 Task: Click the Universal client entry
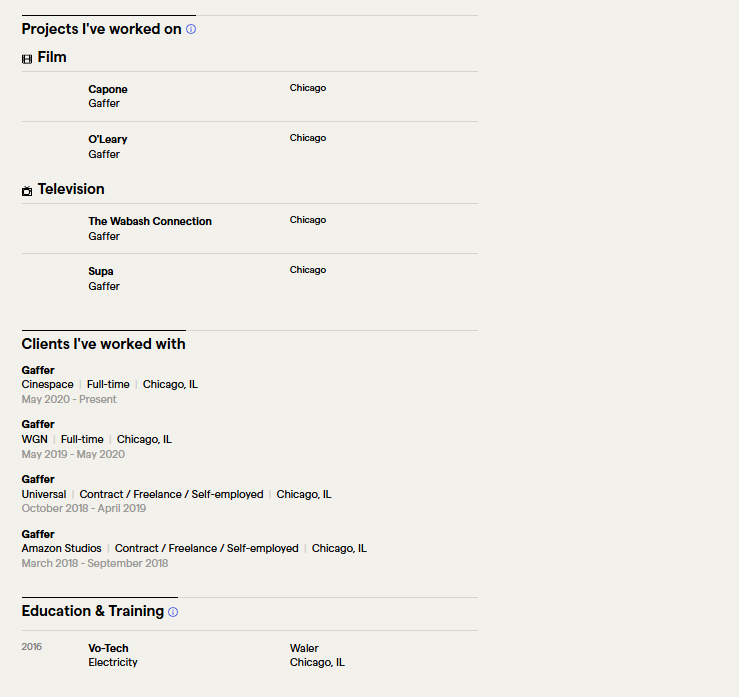44,494
